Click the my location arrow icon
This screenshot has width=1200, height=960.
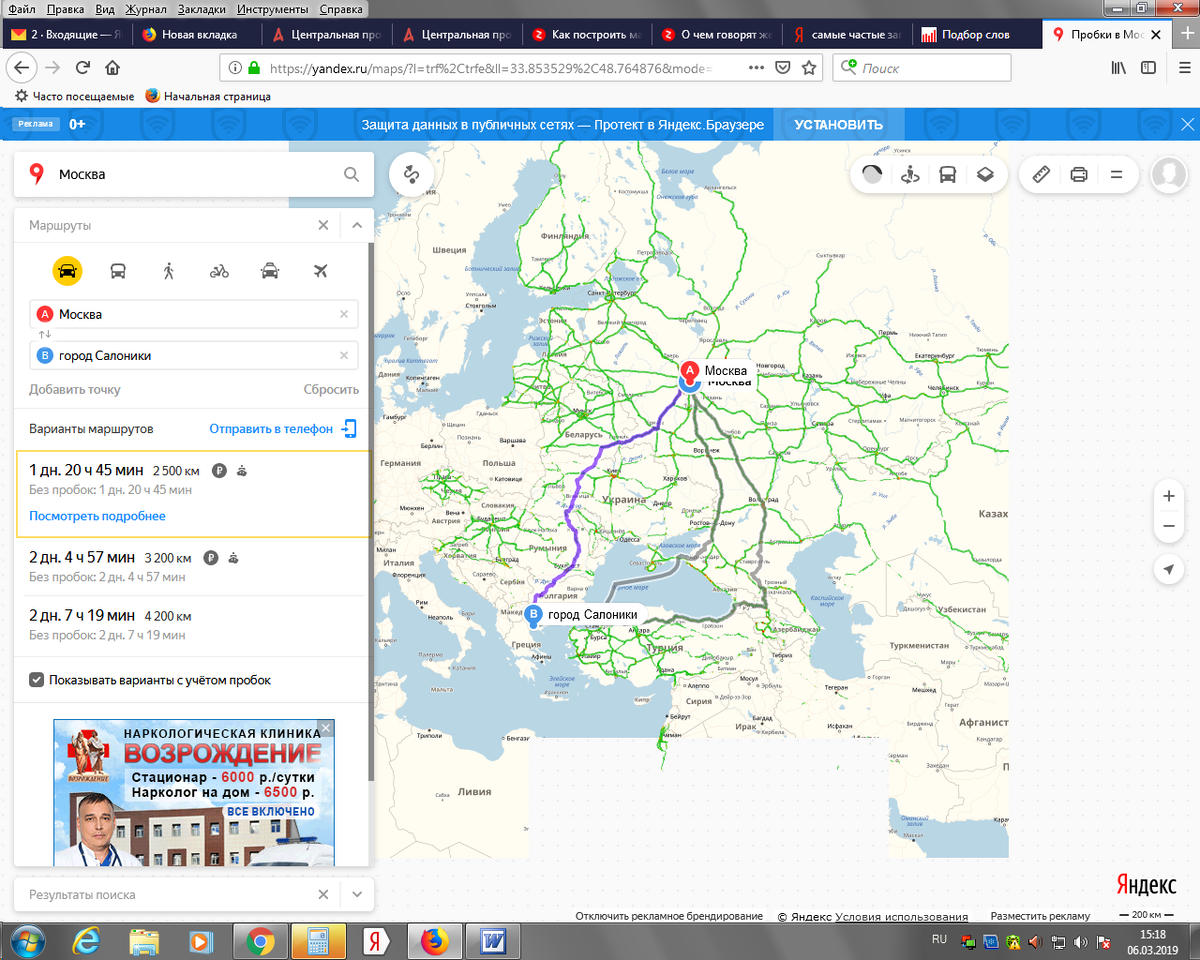(1168, 569)
